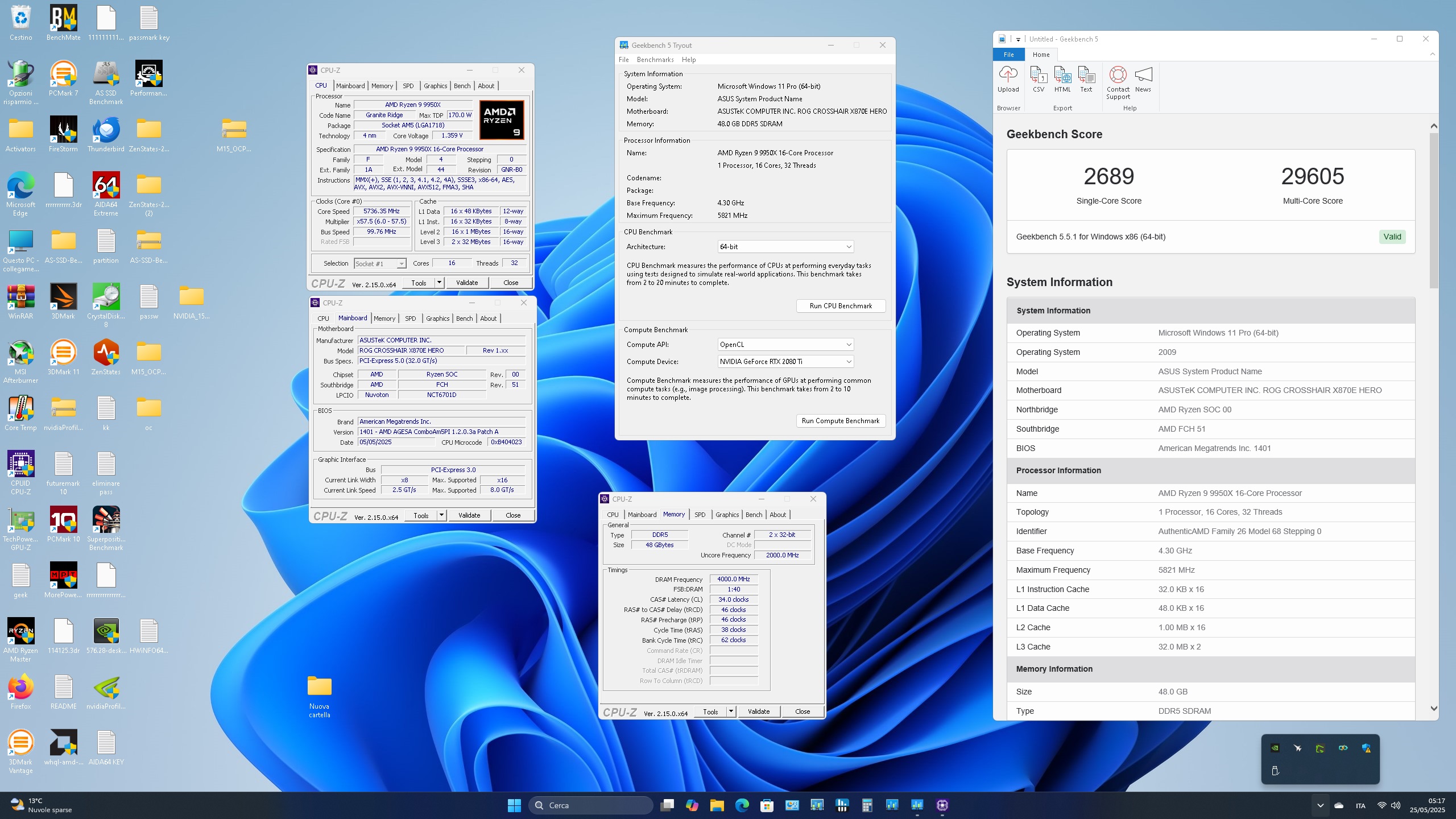This screenshot has width=1456, height=819.
Task: Open the Compute API OpenCL dropdown
Action: point(785,344)
